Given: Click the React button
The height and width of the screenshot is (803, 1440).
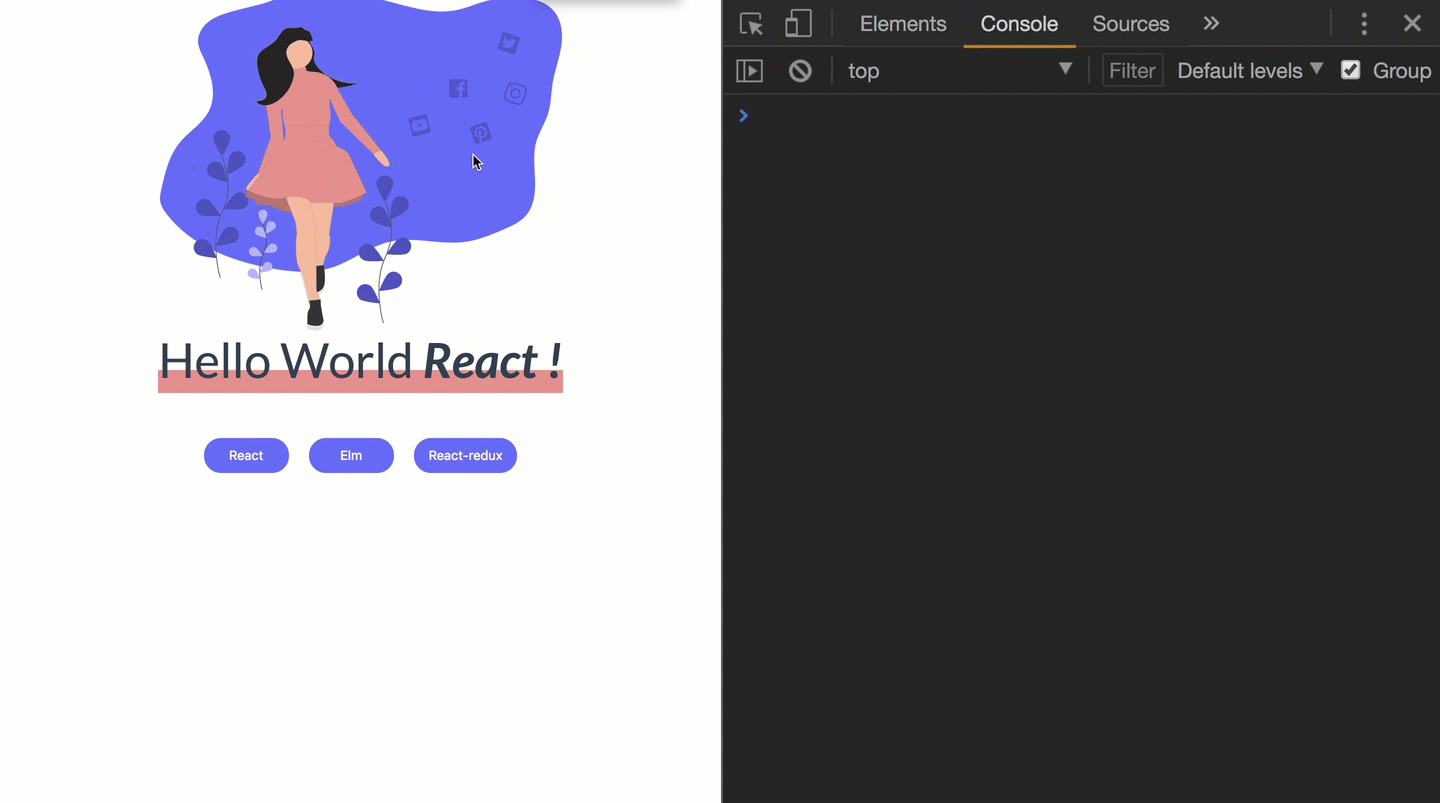Looking at the screenshot, I should pyautogui.click(x=246, y=456).
